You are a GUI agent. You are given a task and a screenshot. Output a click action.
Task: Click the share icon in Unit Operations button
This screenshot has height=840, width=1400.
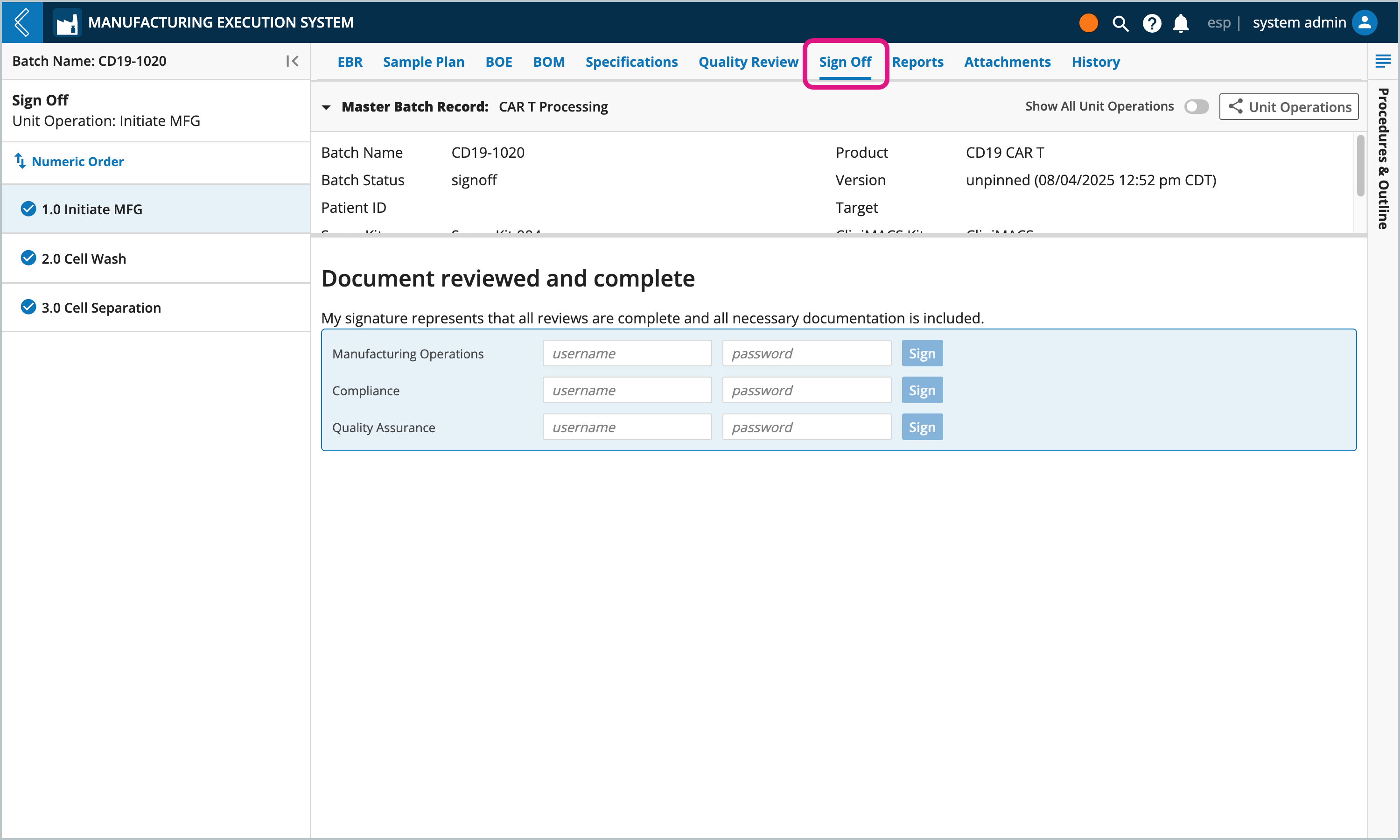coord(1235,106)
